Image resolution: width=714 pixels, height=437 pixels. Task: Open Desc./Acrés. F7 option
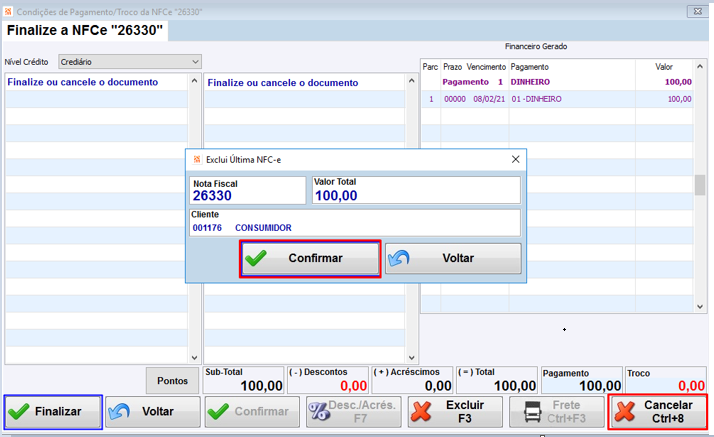click(354, 412)
